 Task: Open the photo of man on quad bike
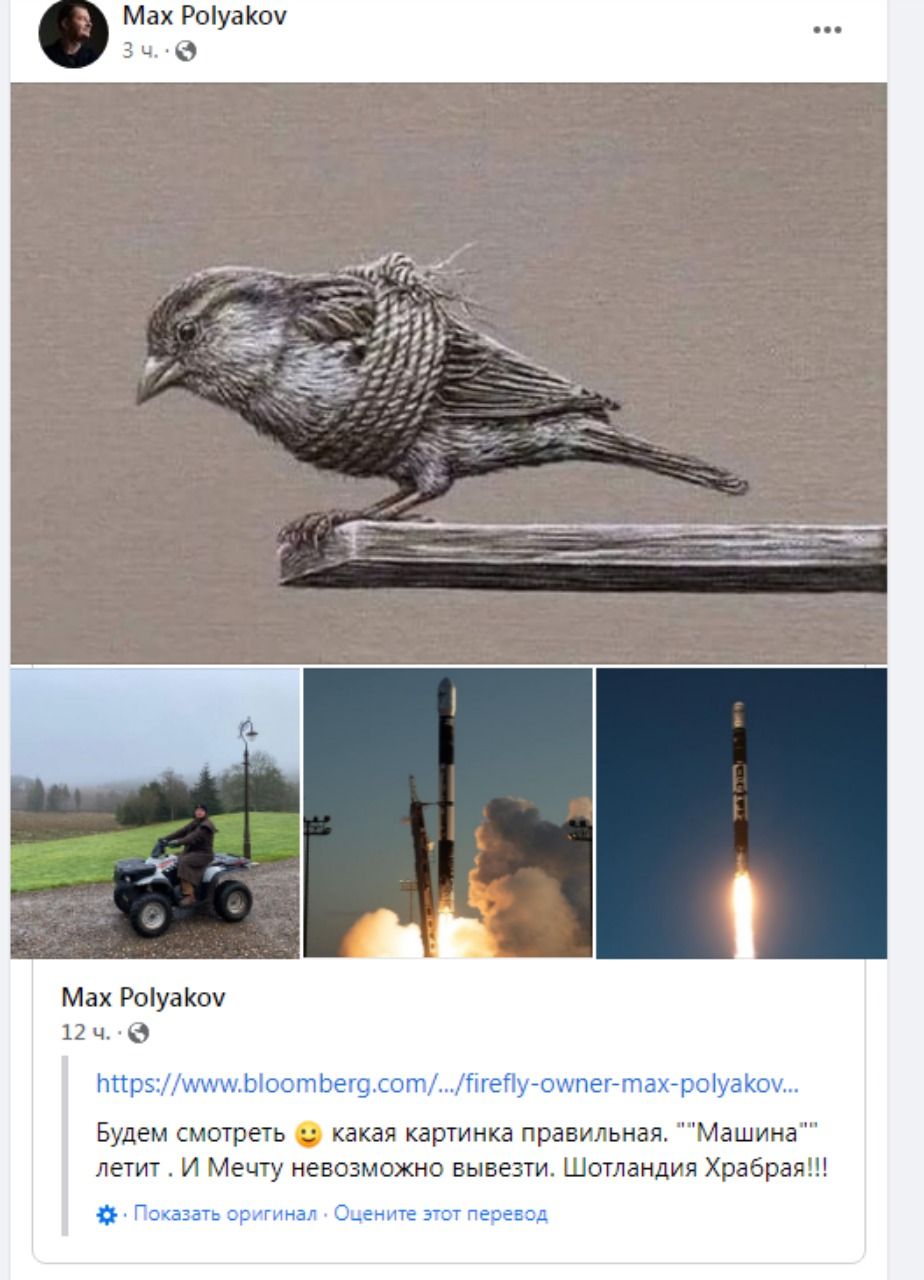click(155, 813)
